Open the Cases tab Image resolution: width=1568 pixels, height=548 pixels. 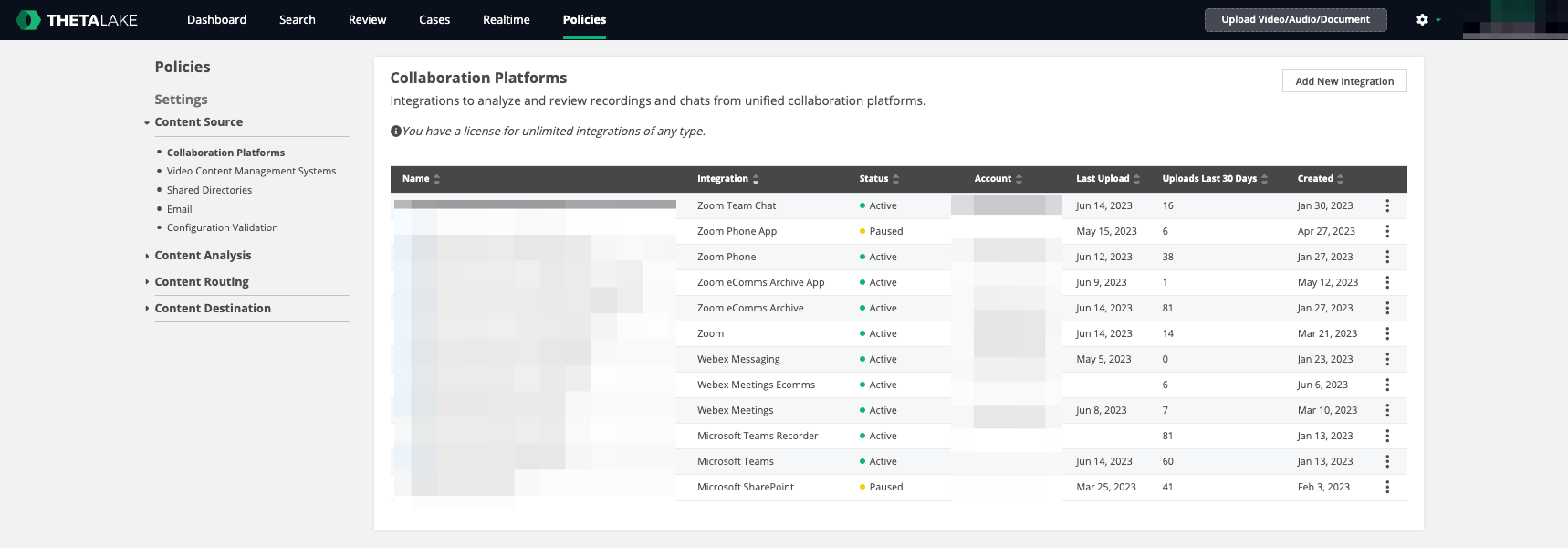pos(434,19)
